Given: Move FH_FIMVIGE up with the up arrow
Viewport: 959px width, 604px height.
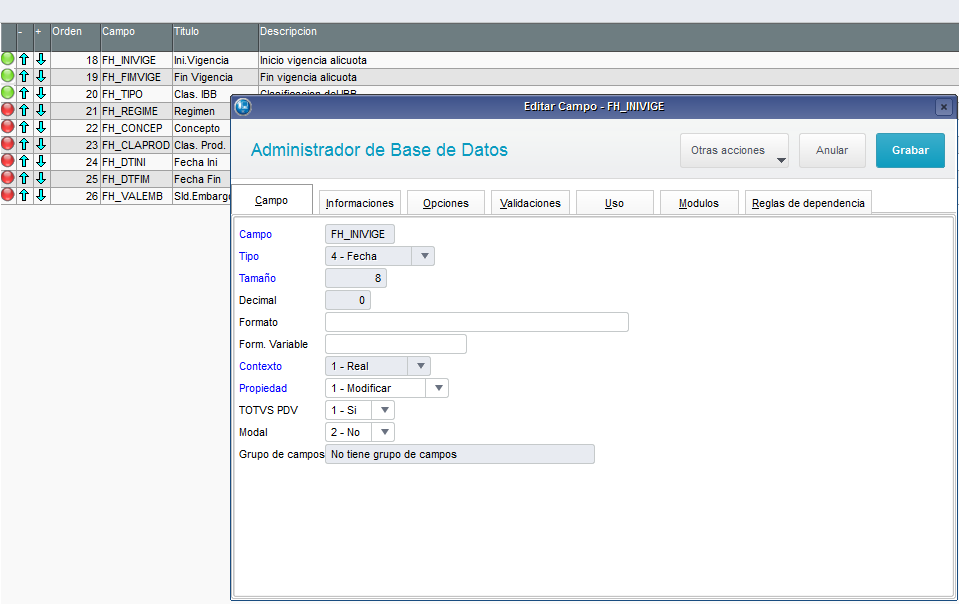Looking at the screenshot, I should (x=24, y=76).
